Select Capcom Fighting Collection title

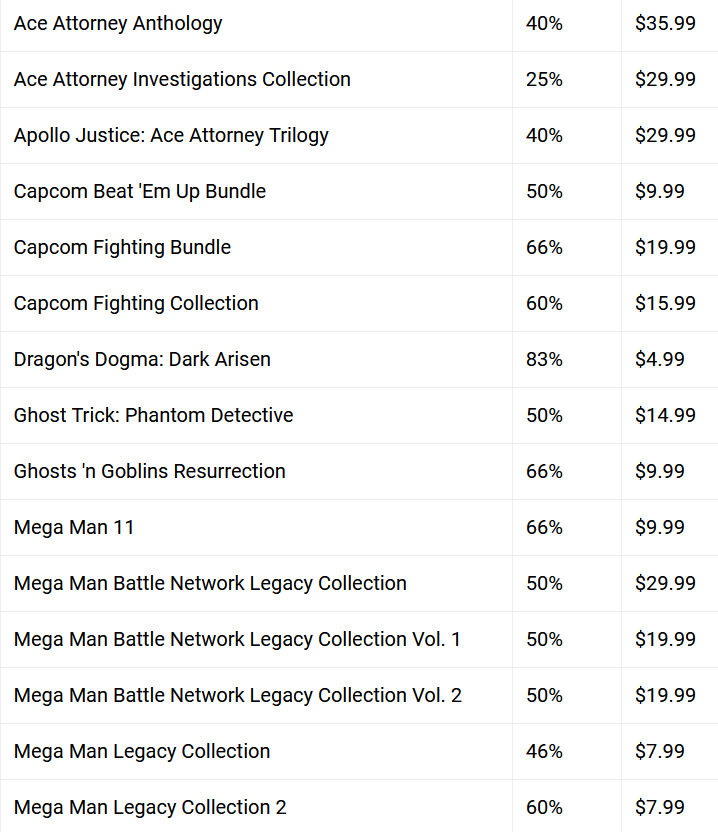[136, 304]
